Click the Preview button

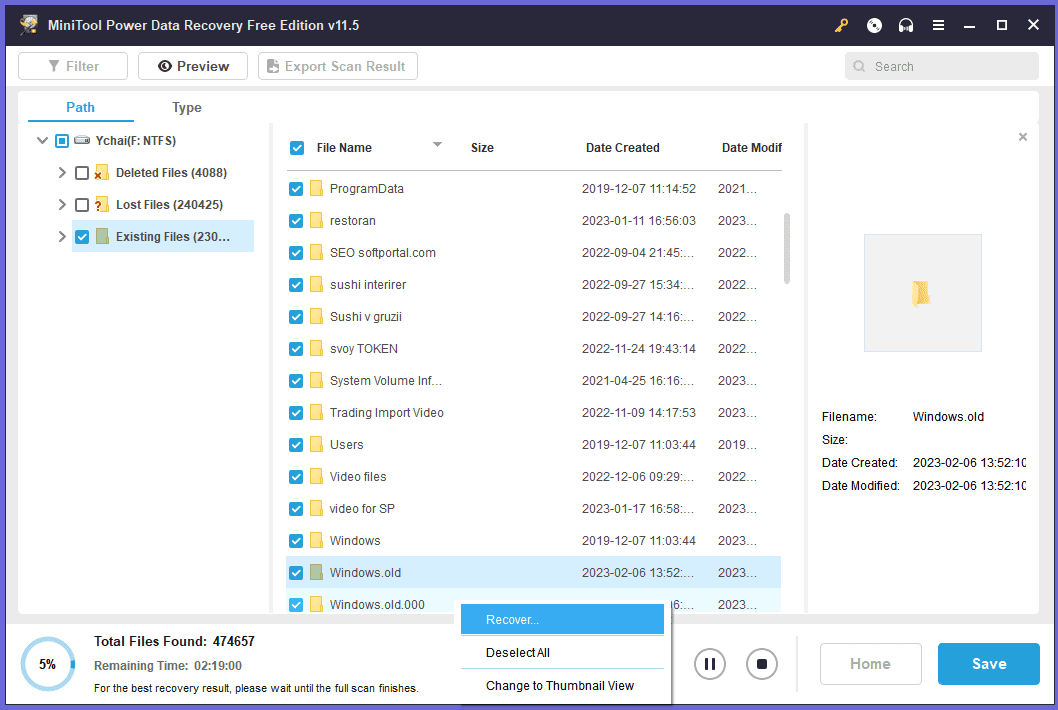point(192,66)
